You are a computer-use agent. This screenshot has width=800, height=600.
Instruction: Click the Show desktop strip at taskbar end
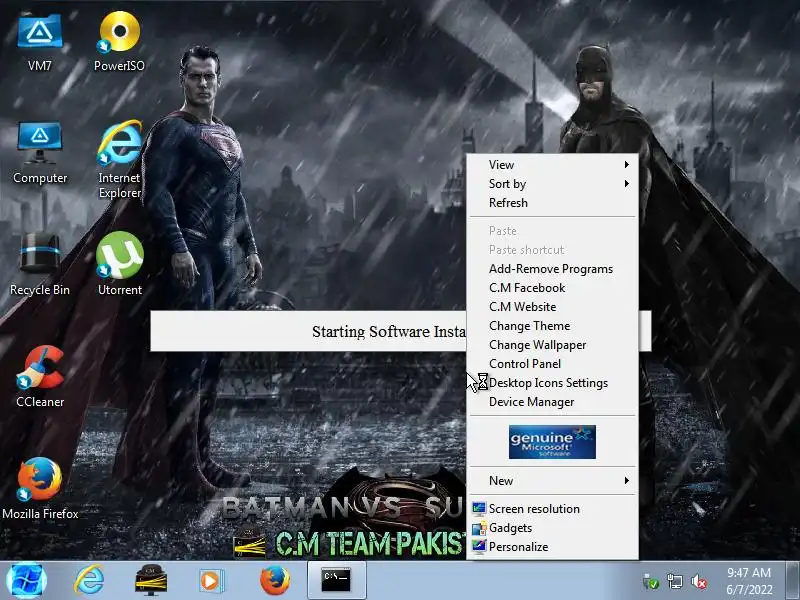(x=793, y=581)
